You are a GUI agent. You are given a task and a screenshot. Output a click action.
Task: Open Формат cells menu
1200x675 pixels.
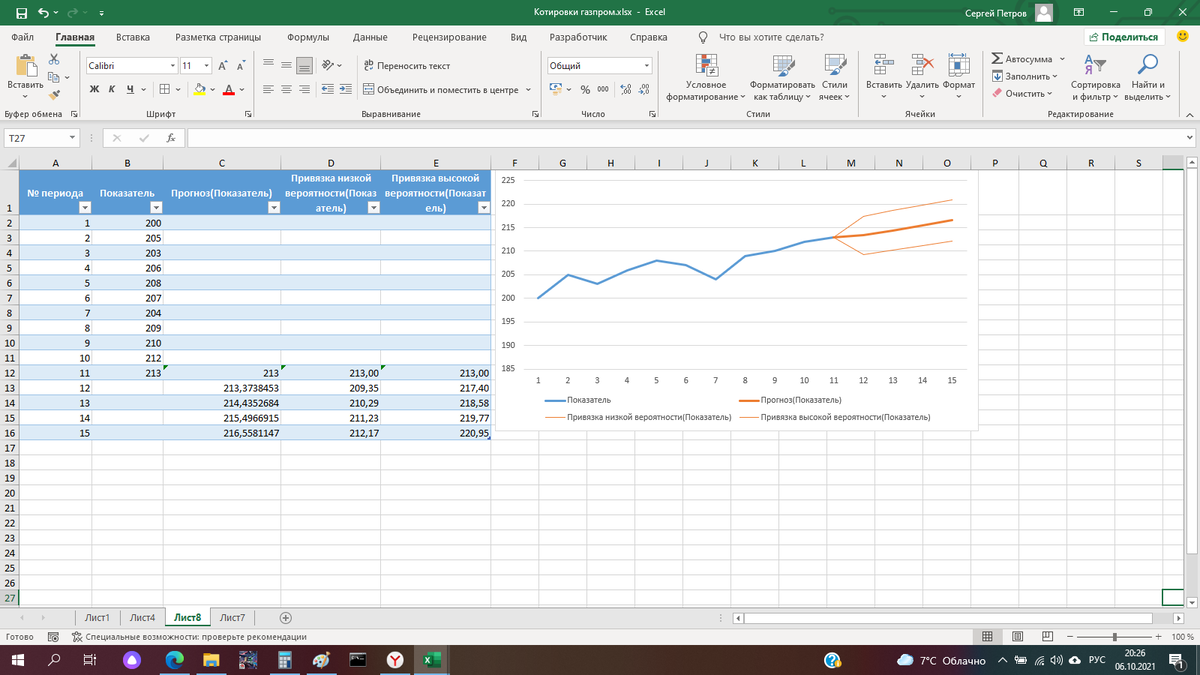coord(959,77)
